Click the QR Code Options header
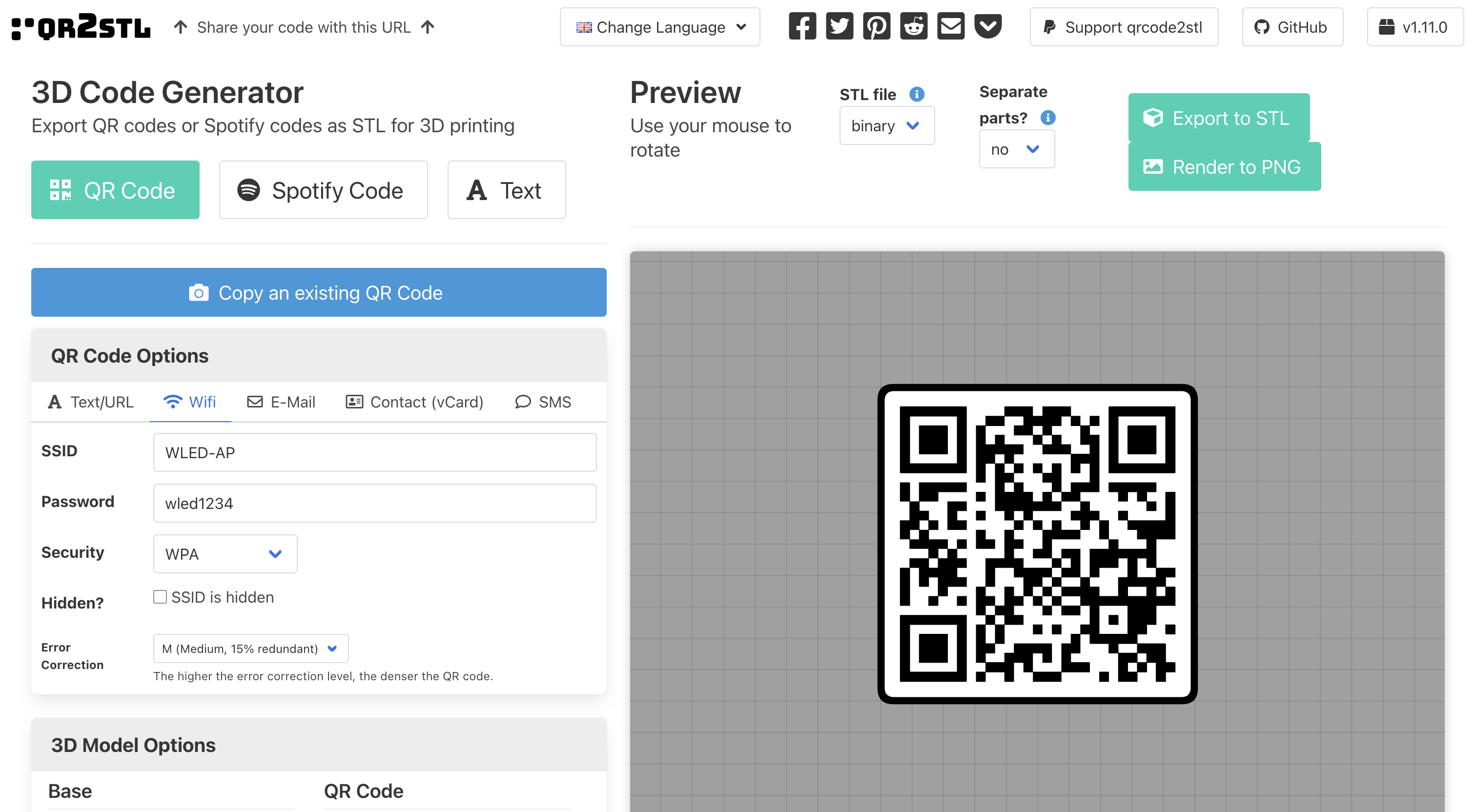Viewport: 1476px width, 812px height. [x=319, y=355]
